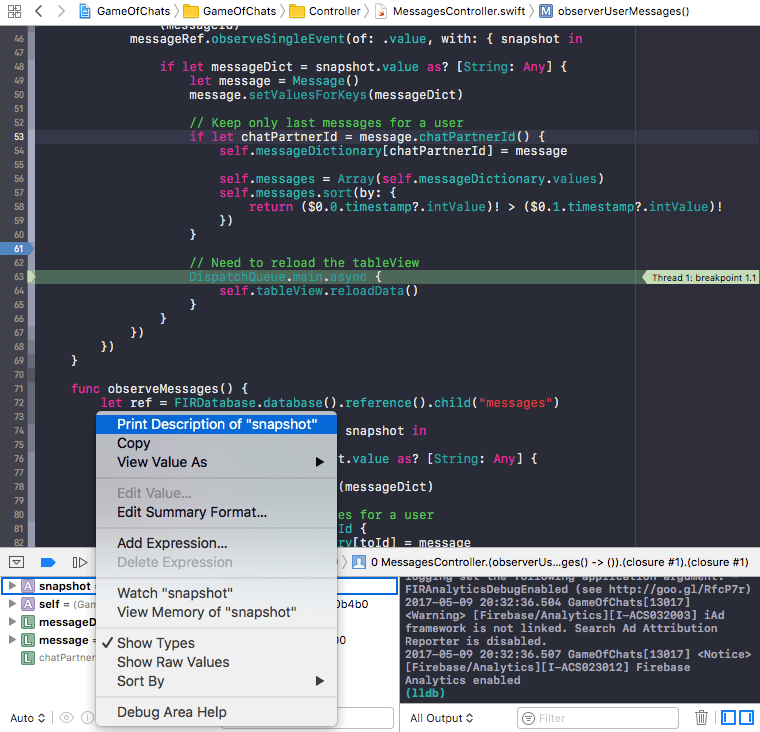This screenshot has width=760, height=732.
Task: Click the snapshot argument type icon
Action: 28,586
